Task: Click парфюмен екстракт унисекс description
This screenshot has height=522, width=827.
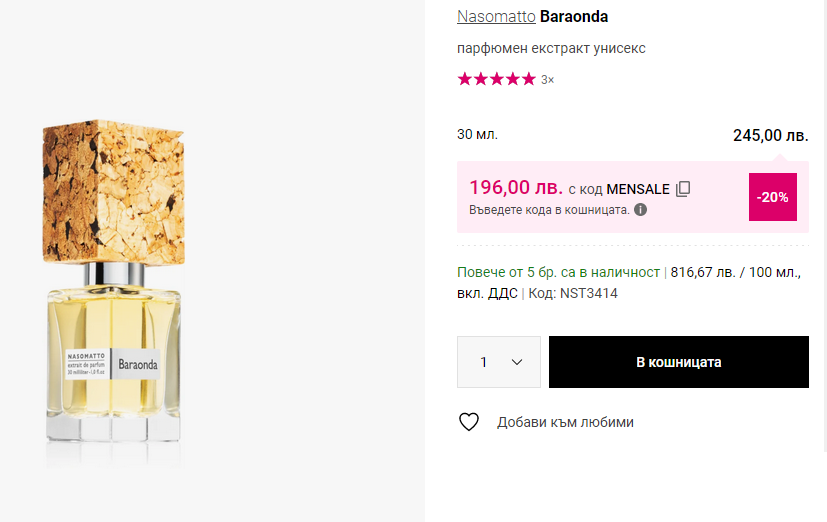Action: 551,48
